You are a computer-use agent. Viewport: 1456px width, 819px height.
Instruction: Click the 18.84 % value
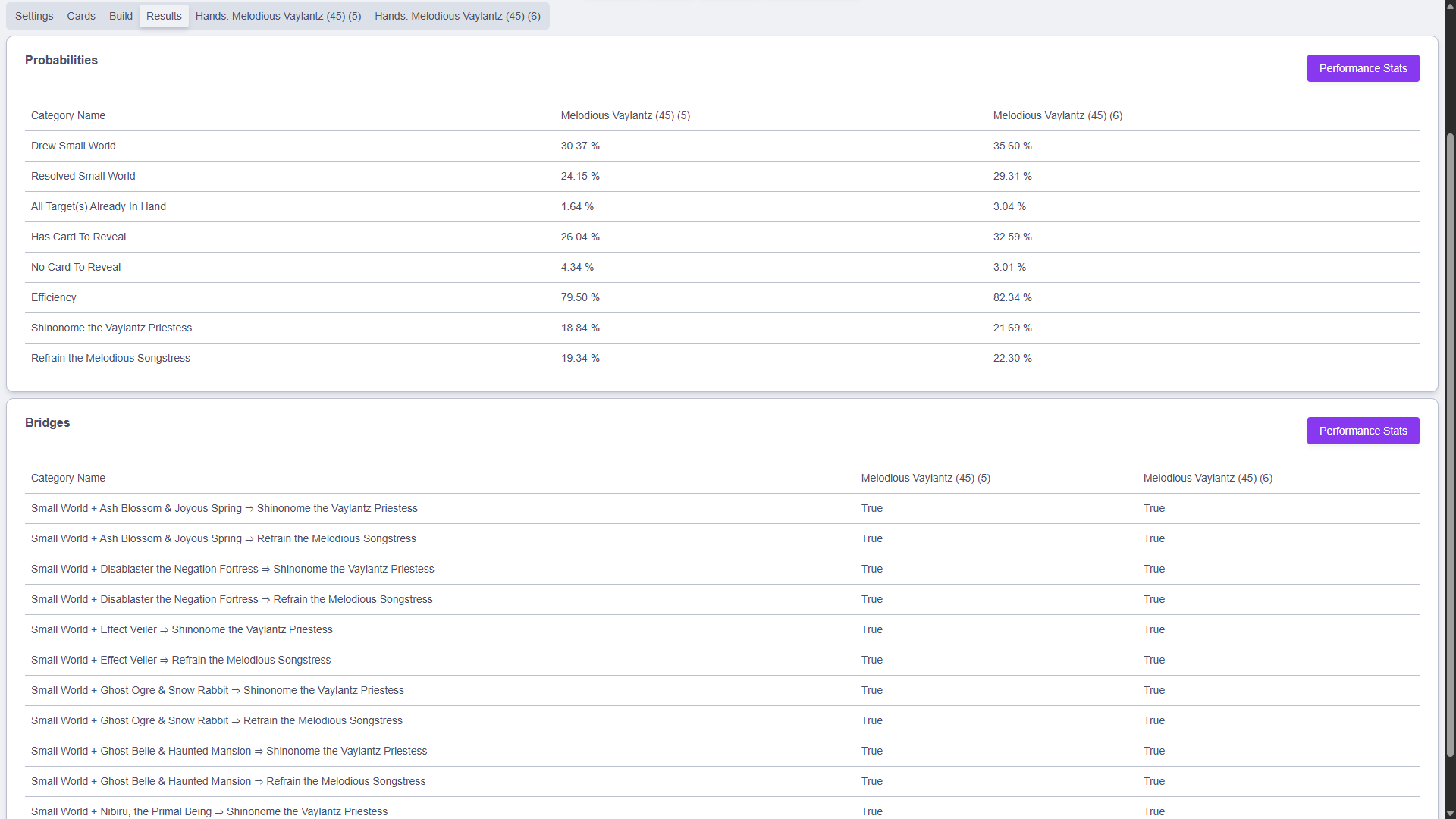(x=580, y=328)
